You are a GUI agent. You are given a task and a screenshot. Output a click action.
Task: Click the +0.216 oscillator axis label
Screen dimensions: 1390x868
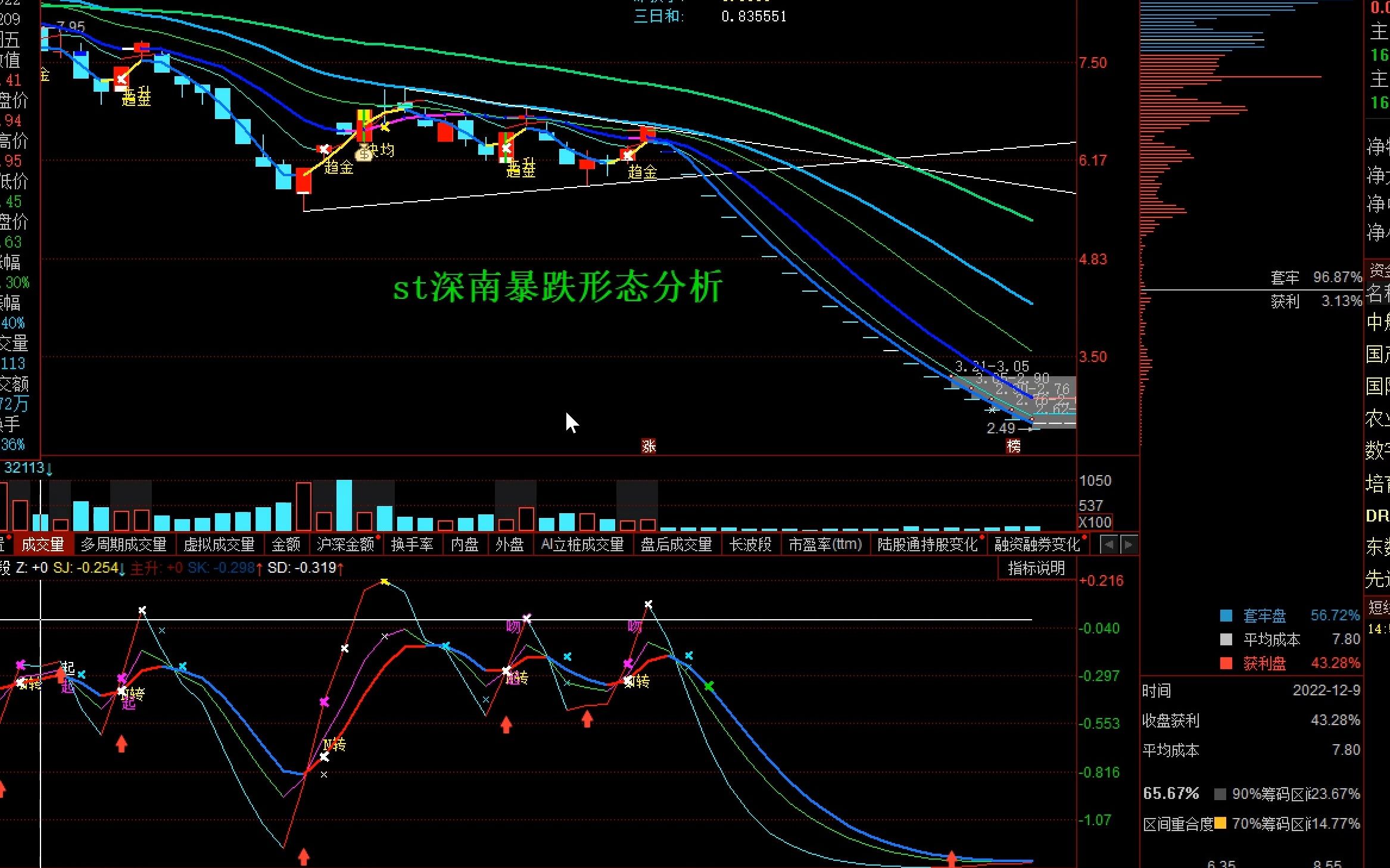click(1101, 580)
